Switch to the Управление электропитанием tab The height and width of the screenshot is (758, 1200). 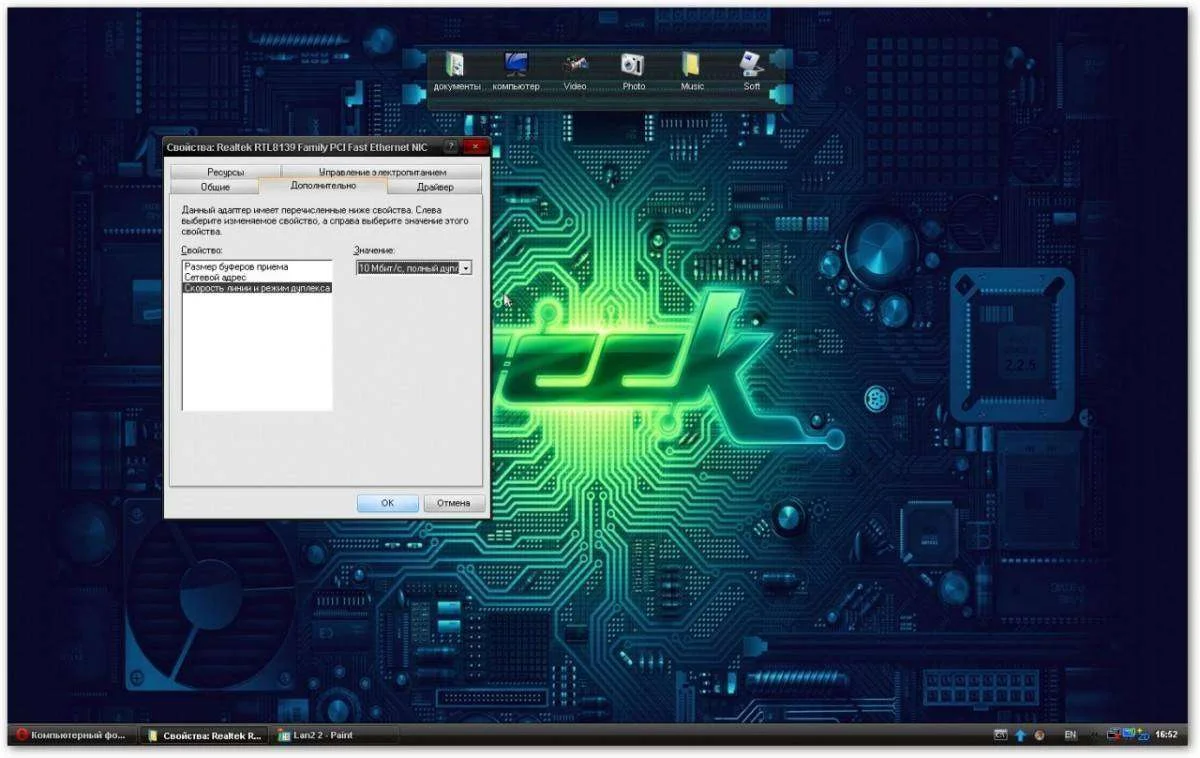382,172
